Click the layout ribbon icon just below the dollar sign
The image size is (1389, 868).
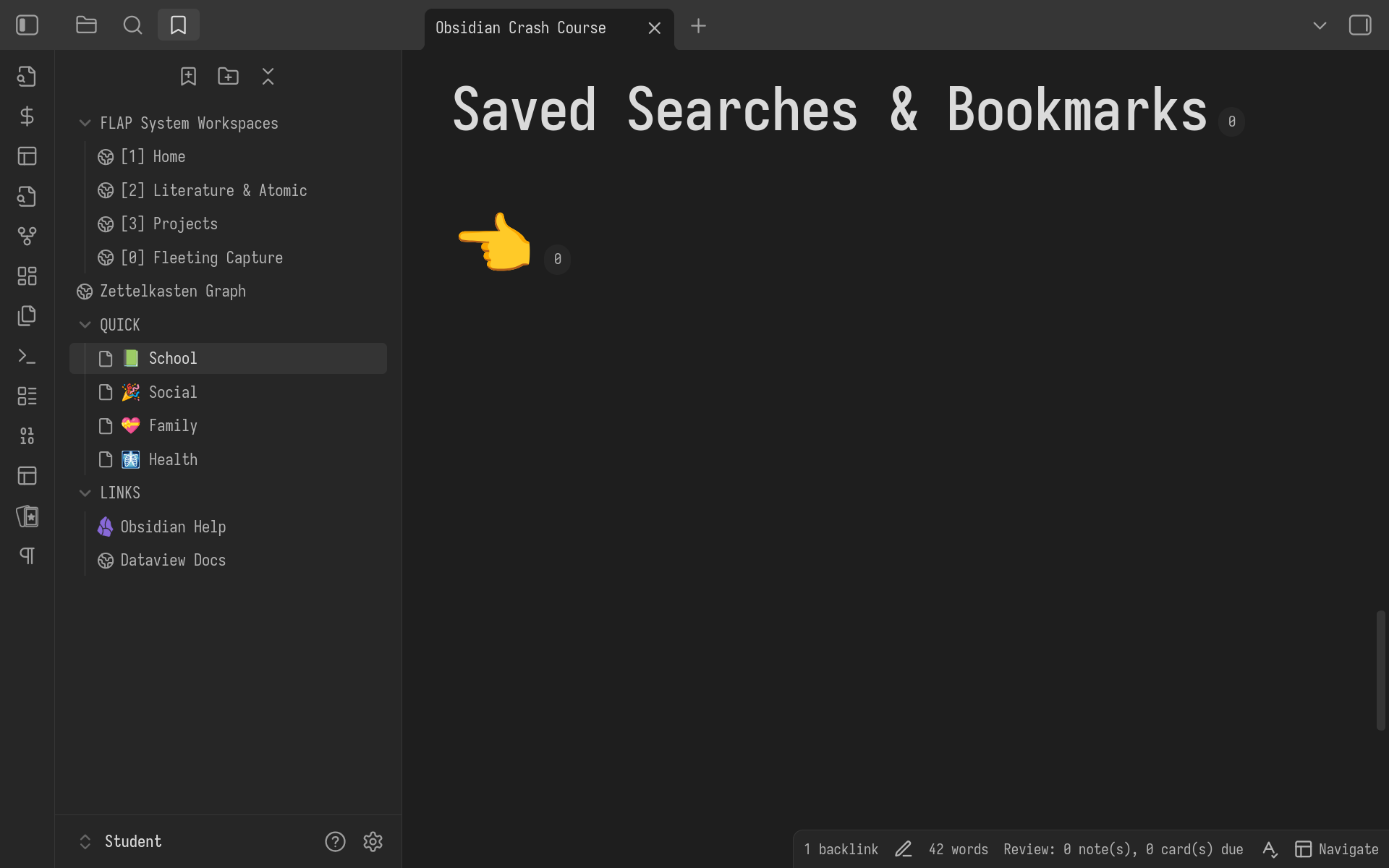coord(27,156)
